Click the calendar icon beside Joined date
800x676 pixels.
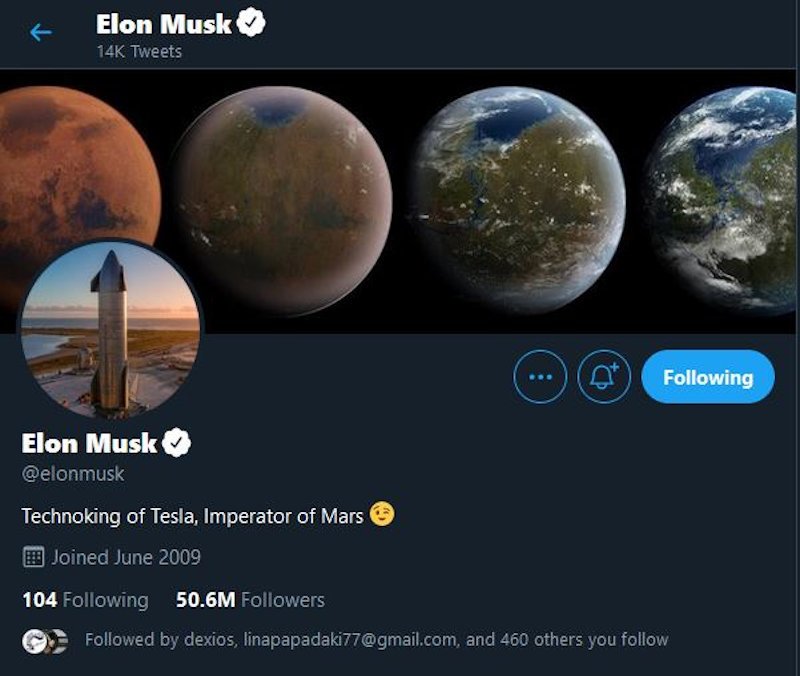33,557
